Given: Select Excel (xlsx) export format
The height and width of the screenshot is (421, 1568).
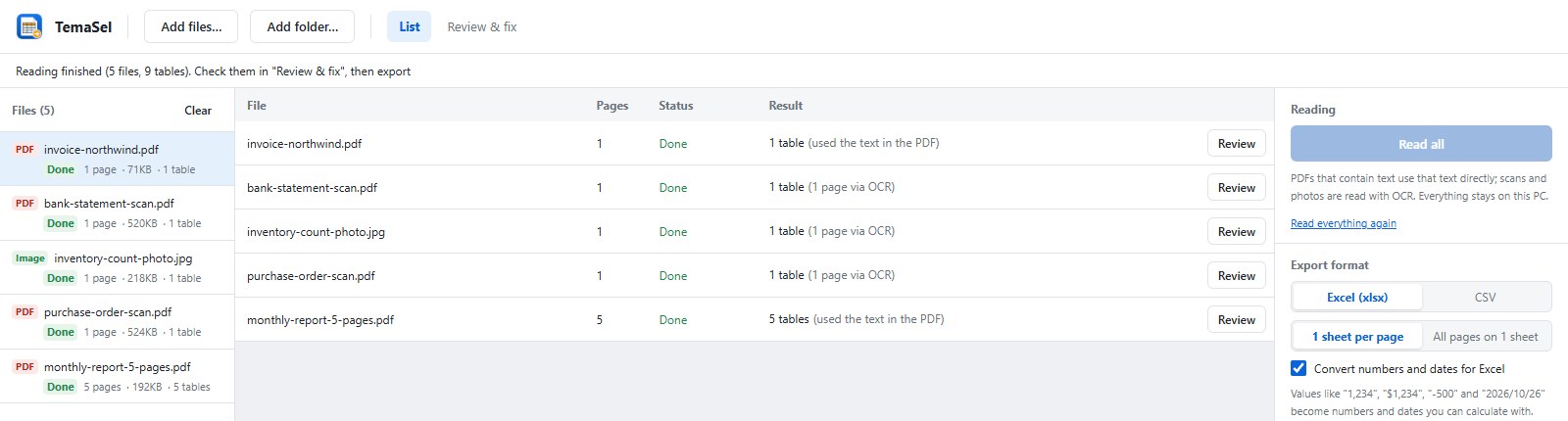Looking at the screenshot, I should (1357, 297).
